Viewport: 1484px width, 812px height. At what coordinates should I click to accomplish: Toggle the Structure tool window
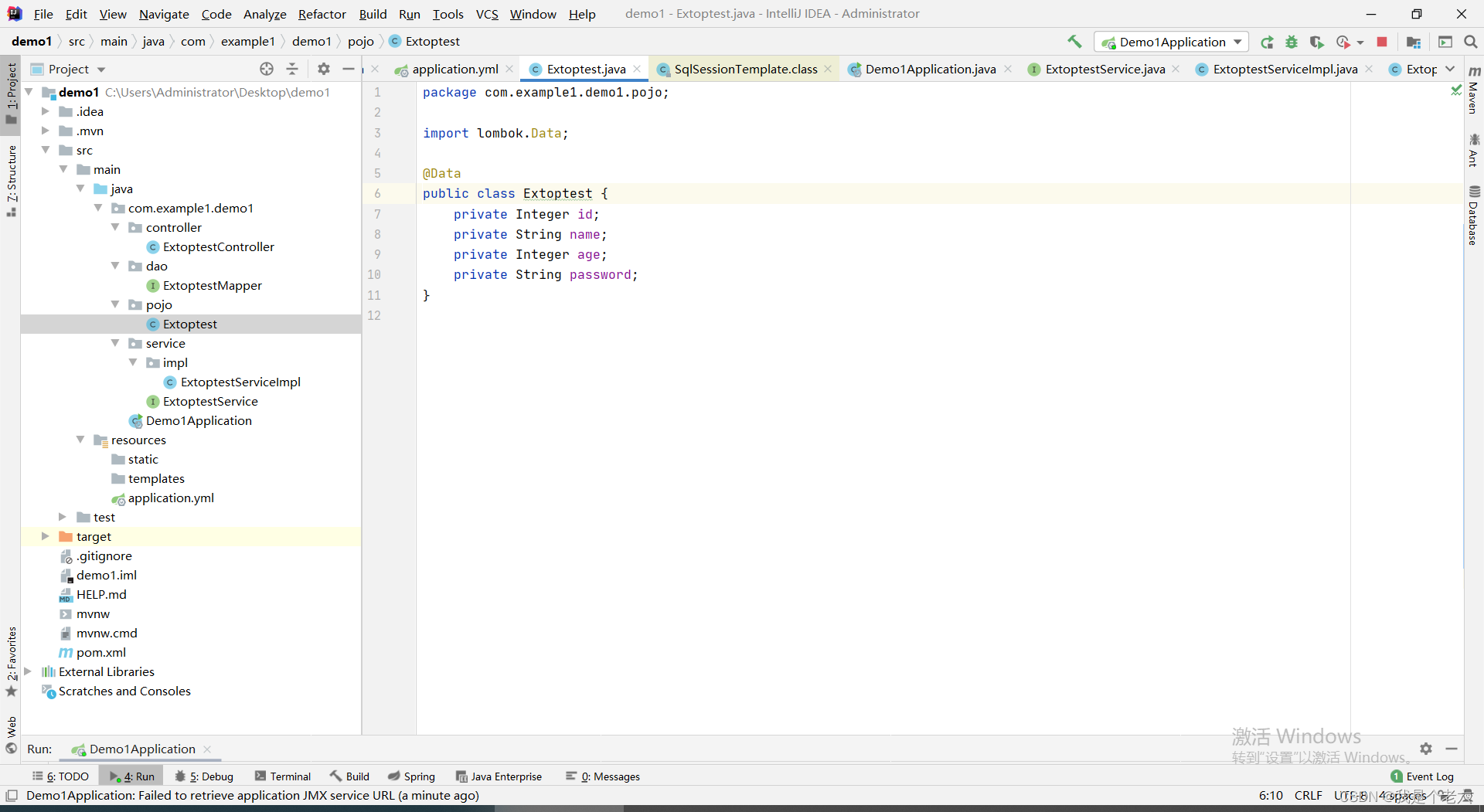(10, 176)
